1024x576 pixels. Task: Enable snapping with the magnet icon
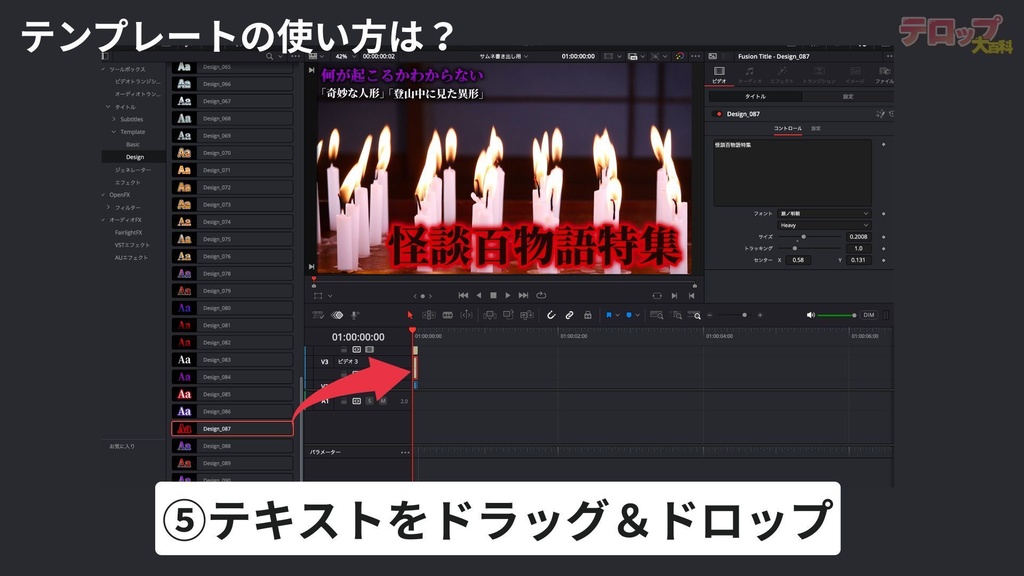(551, 315)
